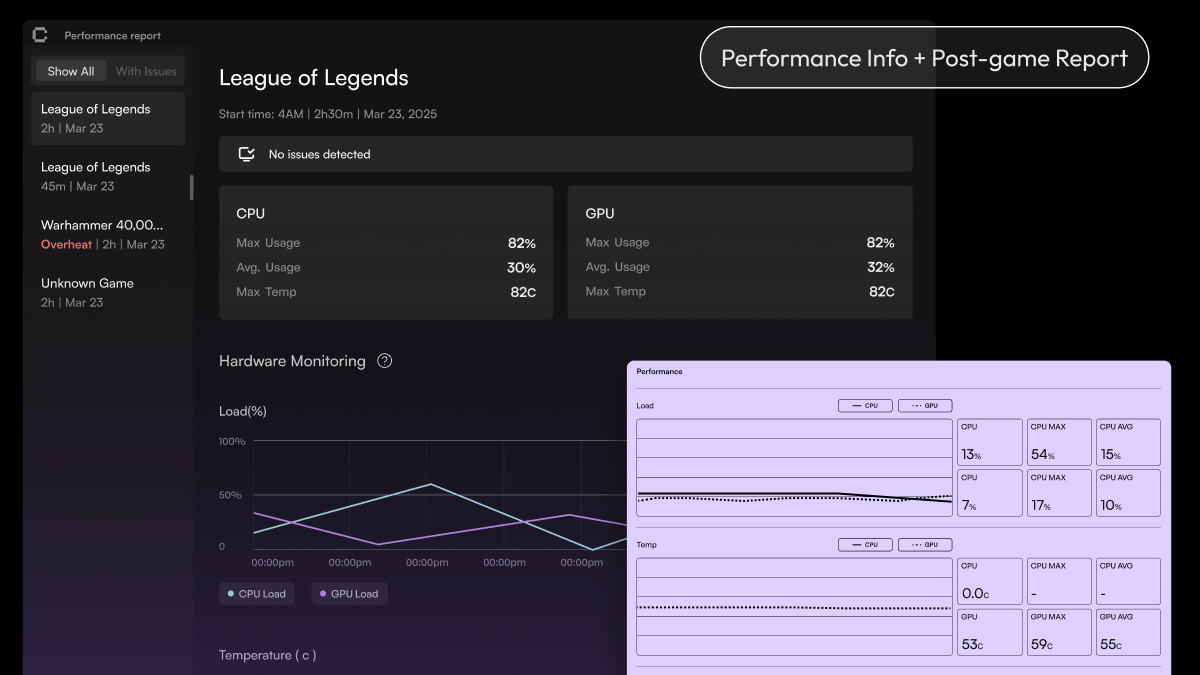The width and height of the screenshot is (1200, 675).
Task: Click the Performance Info + Post-game Report pill
Action: pyautogui.click(x=924, y=58)
